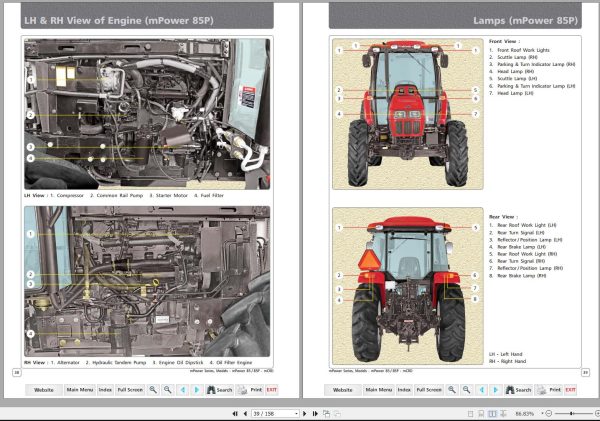This screenshot has width=600, height=421.
Task: Click left cyan previous arrow on left page
Action: tap(183, 390)
